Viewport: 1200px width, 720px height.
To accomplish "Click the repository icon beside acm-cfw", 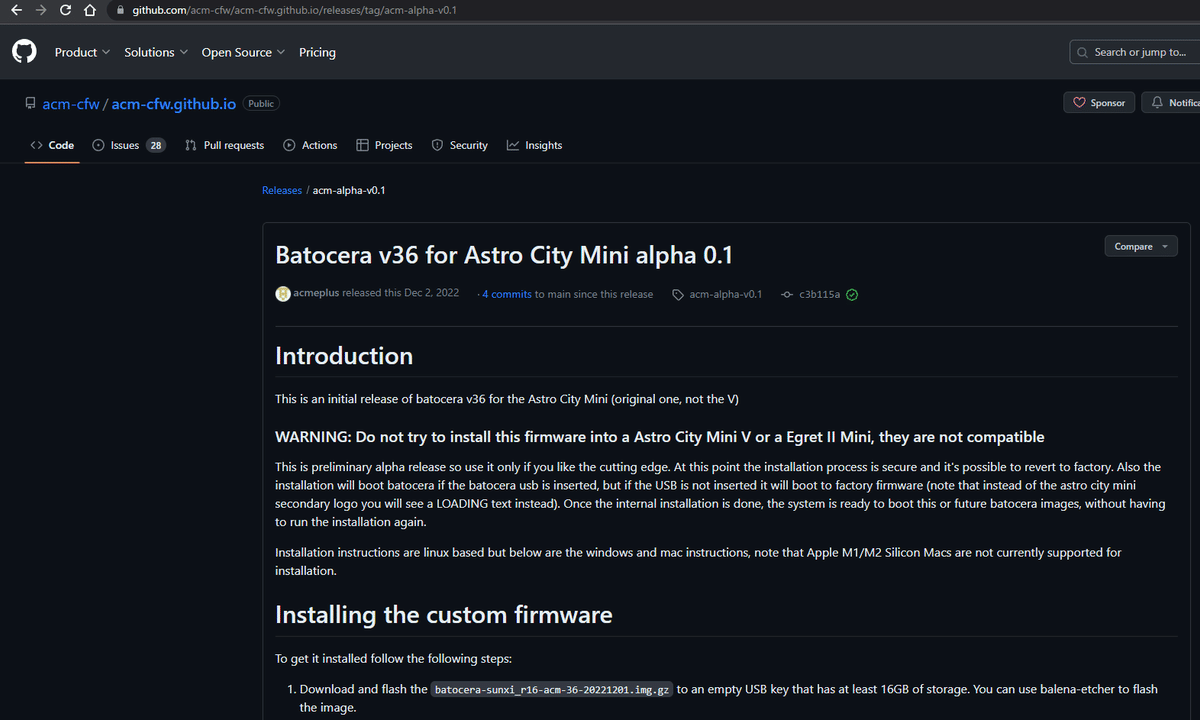I will (x=31, y=103).
